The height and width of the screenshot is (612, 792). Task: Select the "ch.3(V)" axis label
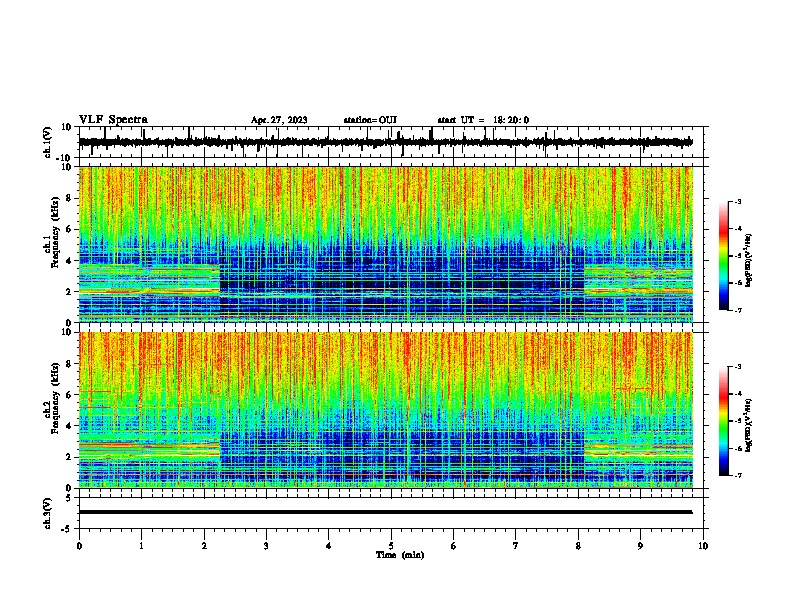click(x=48, y=514)
